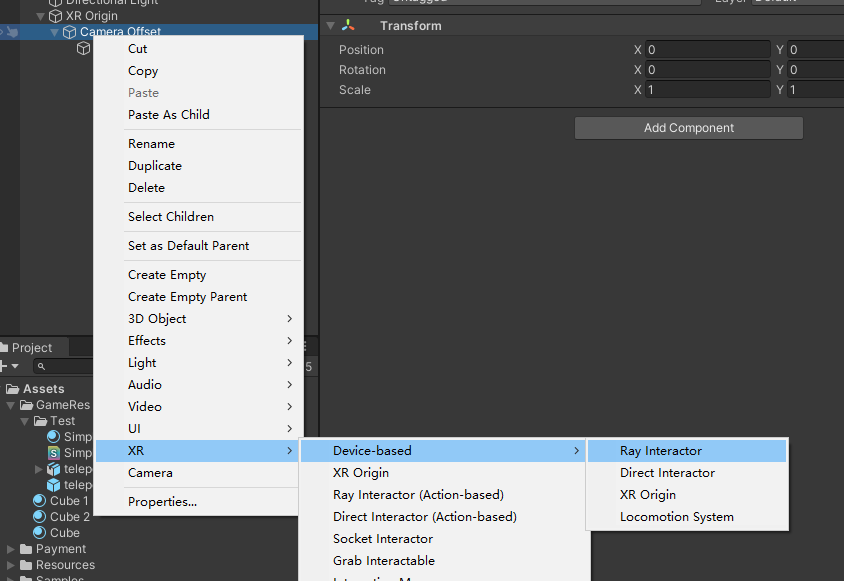
Task: Choose Duplicate from context menu
Action: [x=199, y=166]
